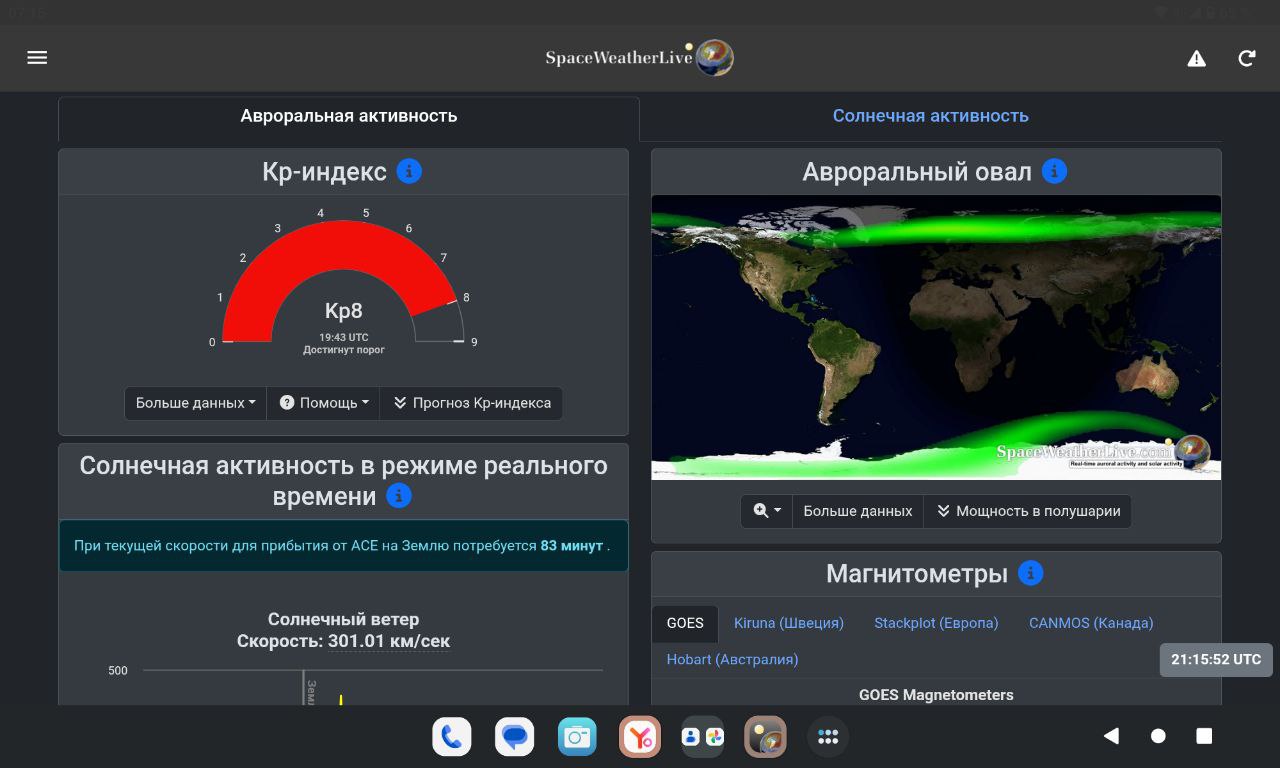Expand Больше данных dropdown under Kp gauge
Viewport: 1280px width, 768px height.
point(195,403)
